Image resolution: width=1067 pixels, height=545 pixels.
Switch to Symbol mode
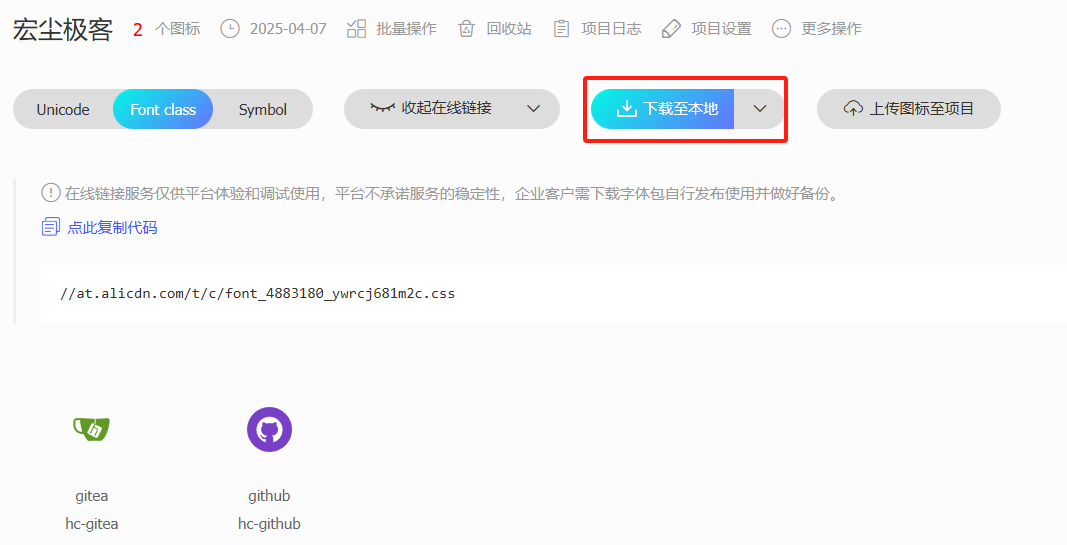pos(262,110)
